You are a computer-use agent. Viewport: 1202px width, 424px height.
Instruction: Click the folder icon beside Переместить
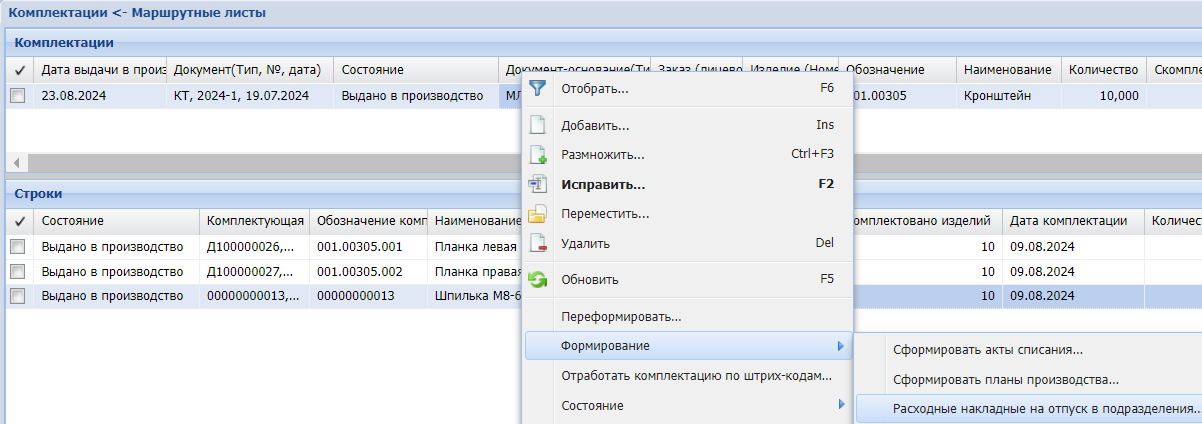point(538,214)
